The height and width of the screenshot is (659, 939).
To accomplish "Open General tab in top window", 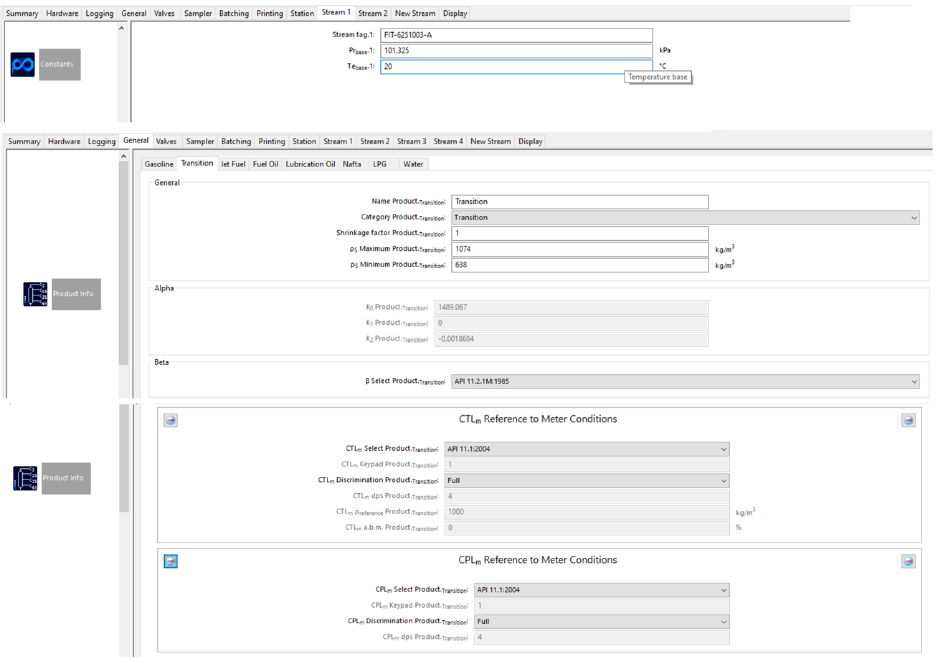I will tap(134, 13).
